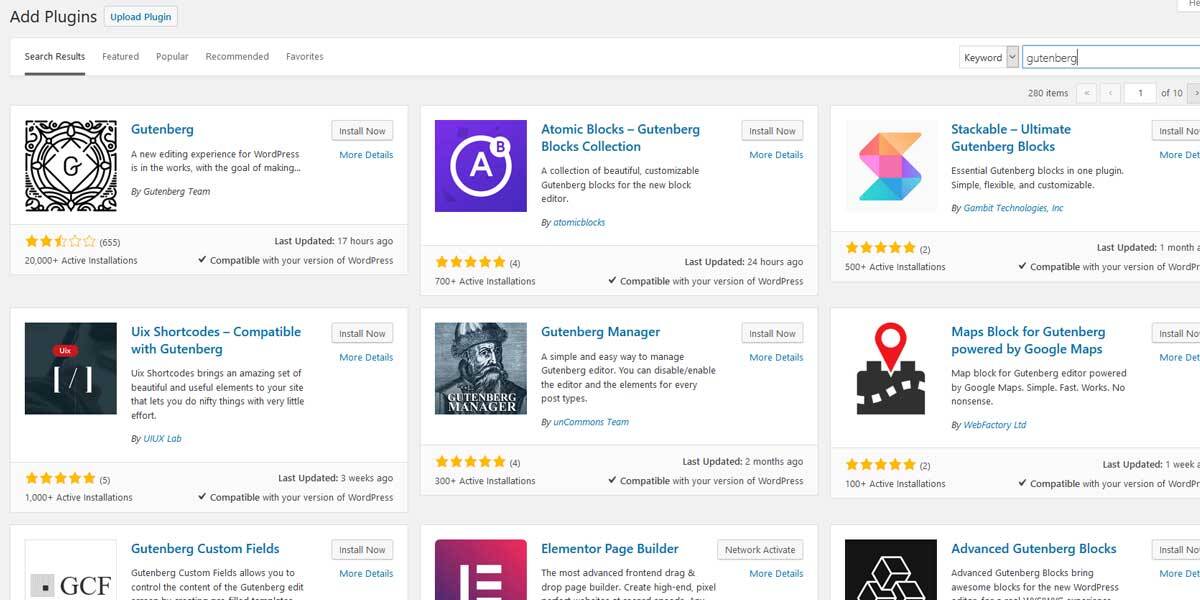This screenshot has width=1200, height=600.
Task: View More Details for Elementor Page Builder
Action: coord(776,574)
